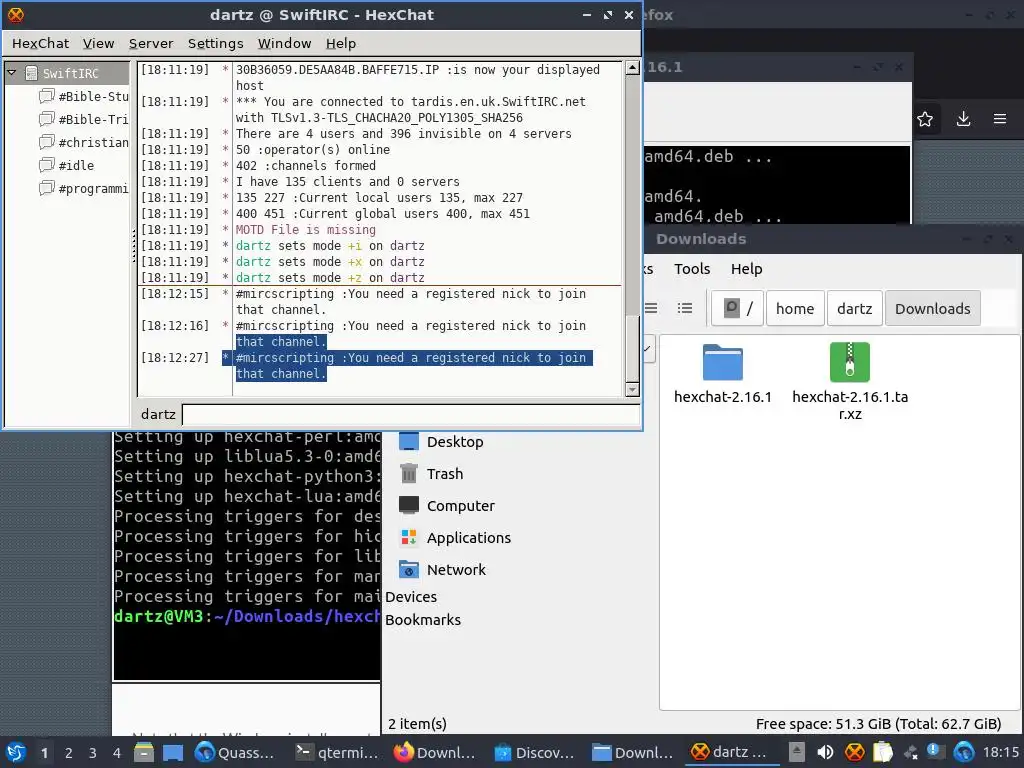
Task: Switch to virtual desktop 3
Action: point(93,753)
